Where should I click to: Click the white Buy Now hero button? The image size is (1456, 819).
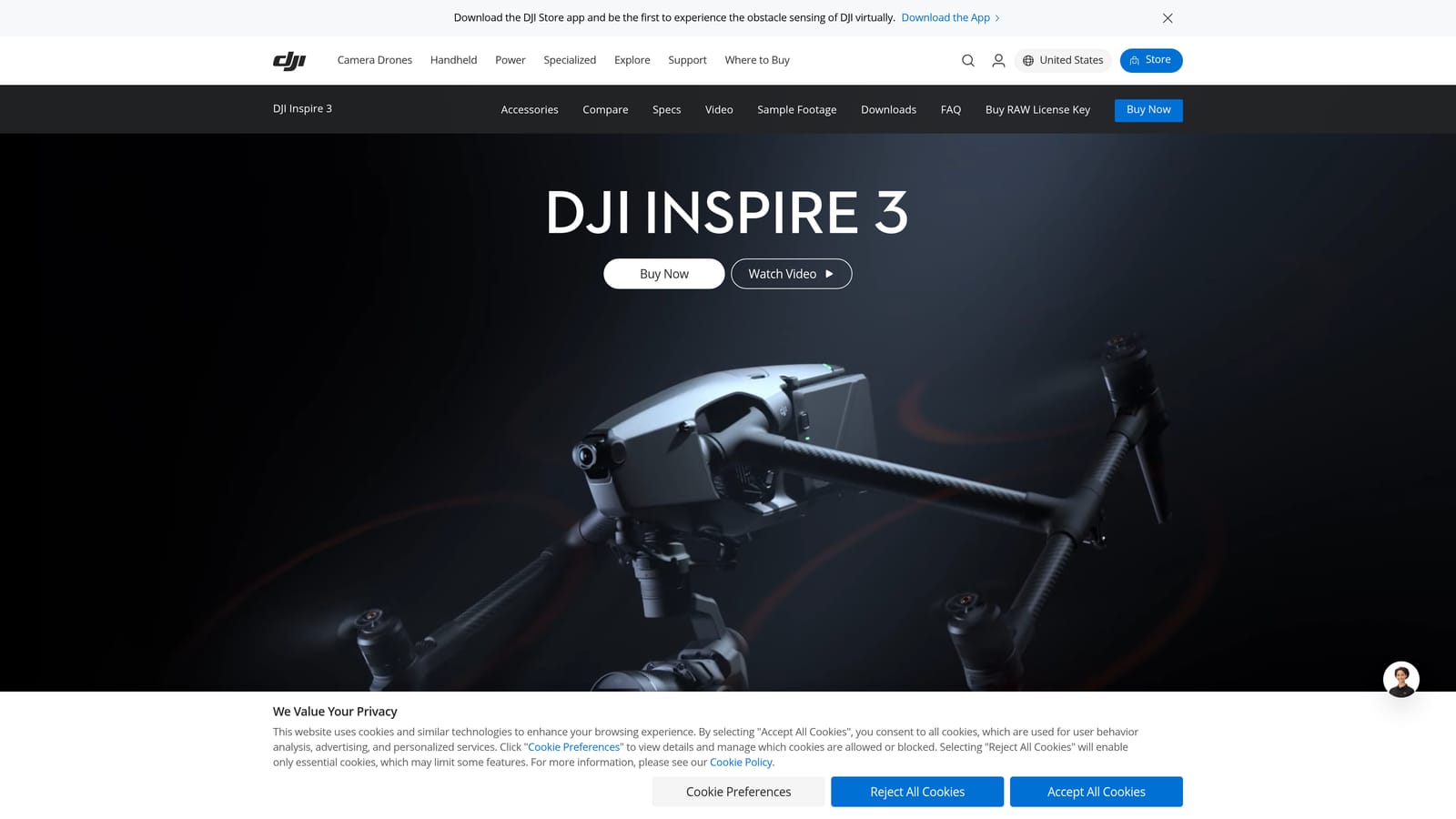[664, 274]
